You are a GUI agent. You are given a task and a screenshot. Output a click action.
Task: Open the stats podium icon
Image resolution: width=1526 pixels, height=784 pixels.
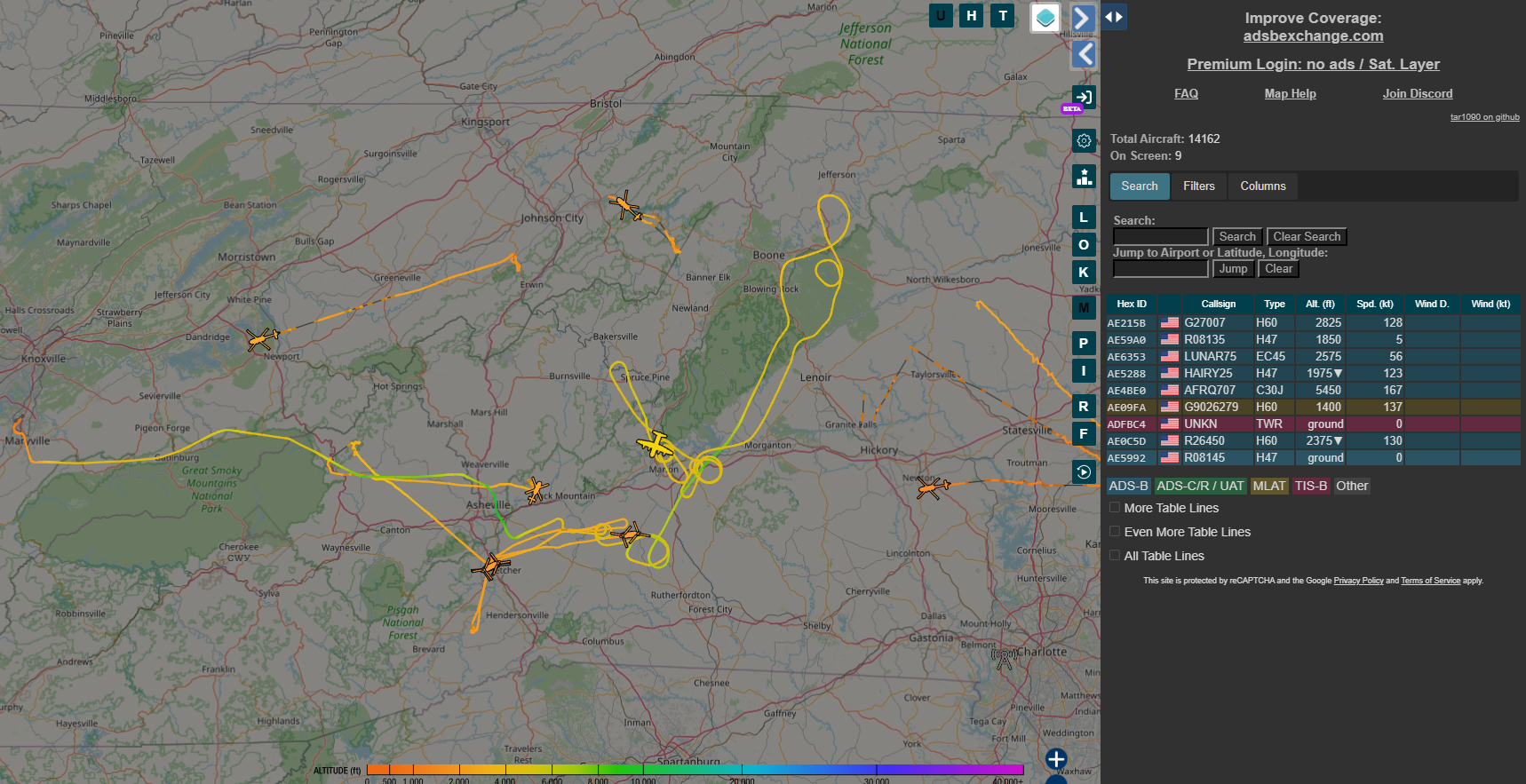tap(1084, 176)
